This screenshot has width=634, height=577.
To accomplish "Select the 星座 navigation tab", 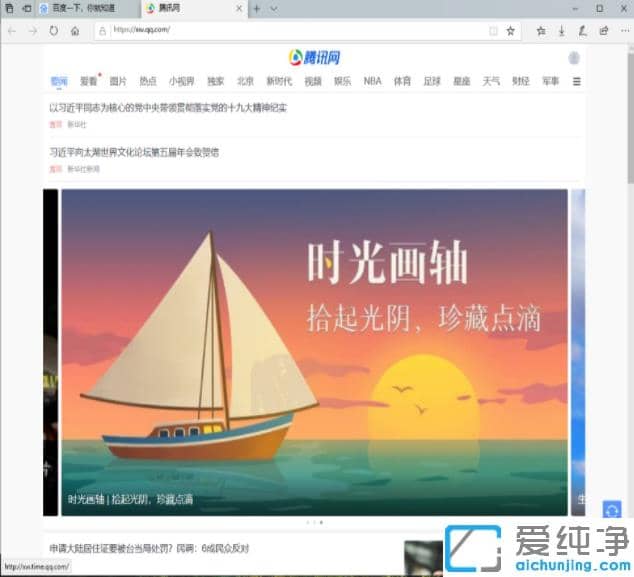I will [x=462, y=81].
